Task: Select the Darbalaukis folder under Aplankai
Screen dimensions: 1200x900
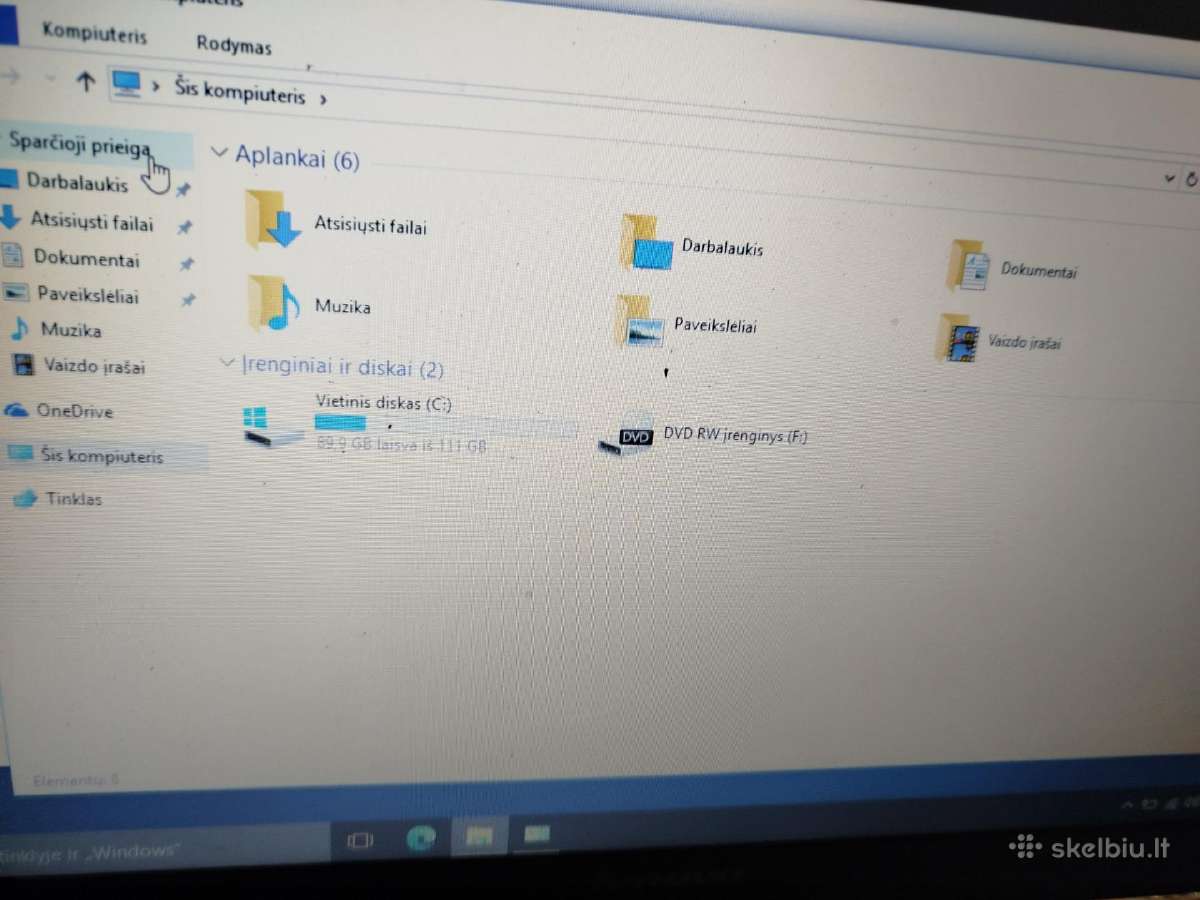Action: coord(692,243)
